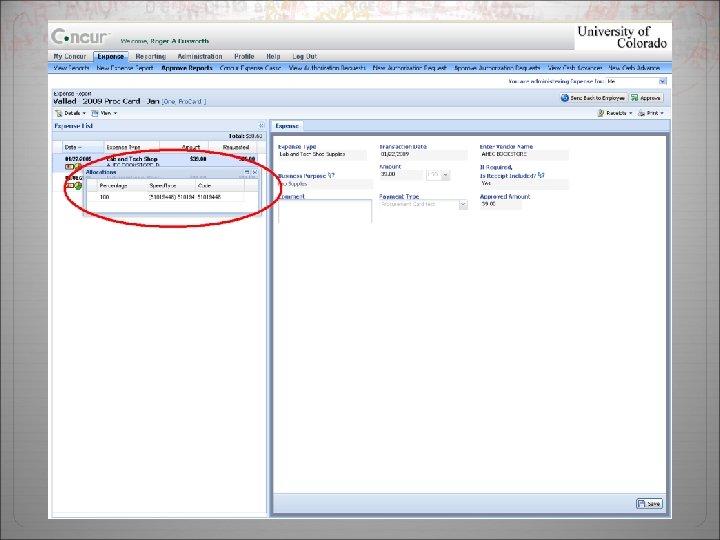720x540 pixels.
Task: Click the Vendor Name field
Action: pyautogui.click(x=524, y=155)
